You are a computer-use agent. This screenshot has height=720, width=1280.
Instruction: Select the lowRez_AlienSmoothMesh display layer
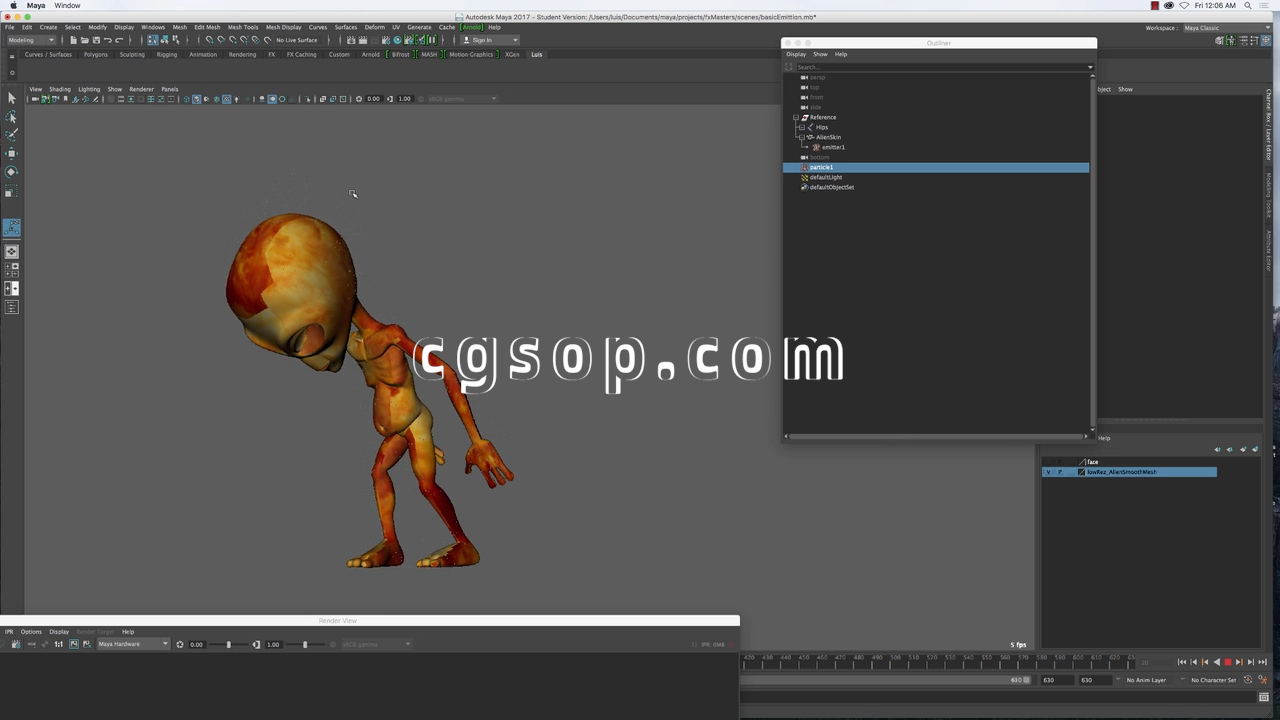tap(1129, 472)
